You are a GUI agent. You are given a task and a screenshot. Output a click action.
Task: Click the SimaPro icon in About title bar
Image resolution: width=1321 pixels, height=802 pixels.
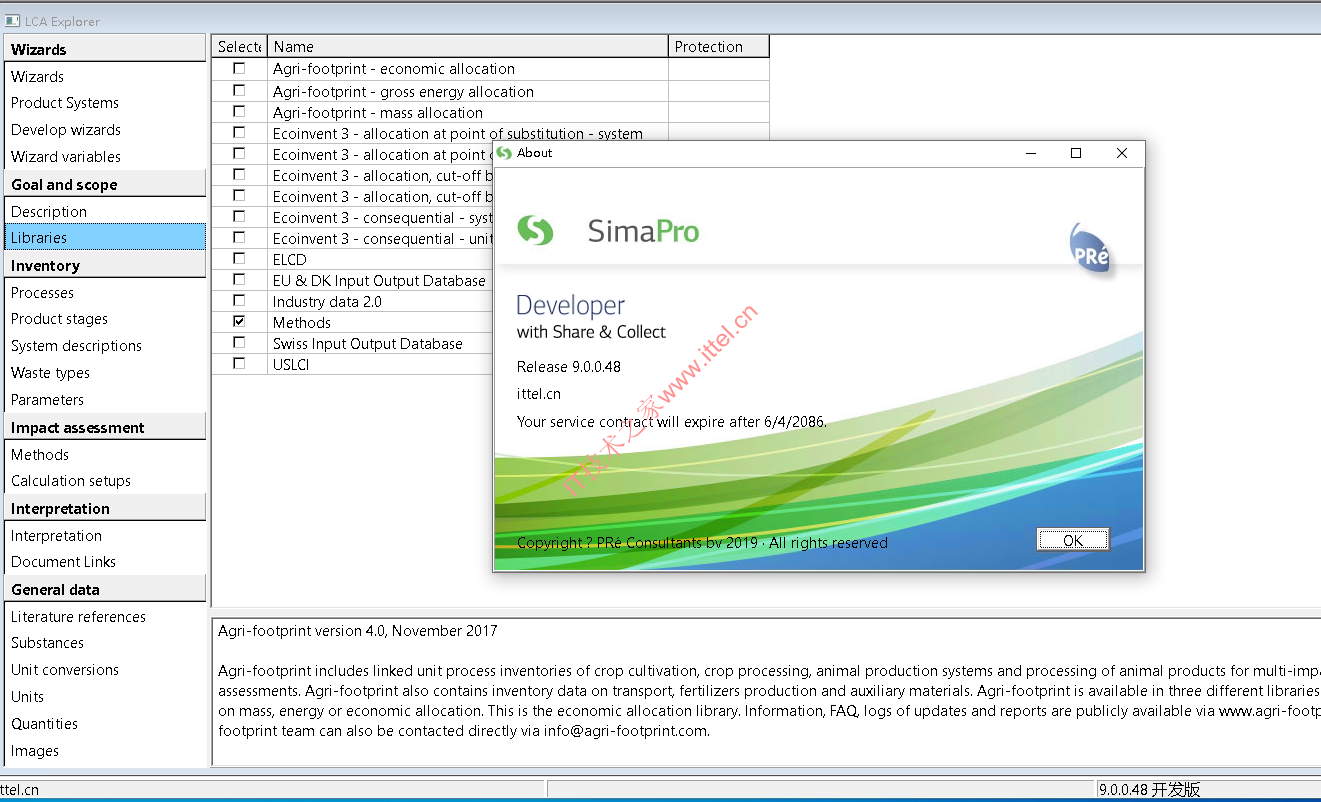(x=504, y=153)
